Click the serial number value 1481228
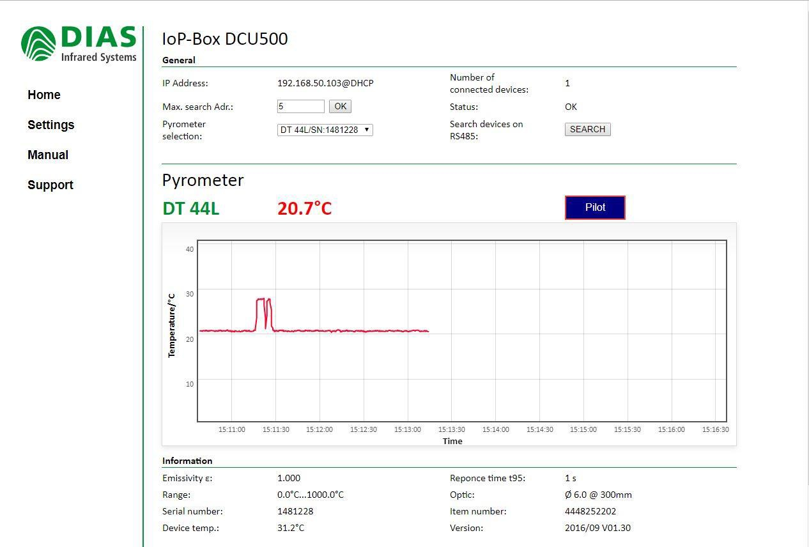Image resolution: width=809 pixels, height=547 pixels. pos(295,511)
